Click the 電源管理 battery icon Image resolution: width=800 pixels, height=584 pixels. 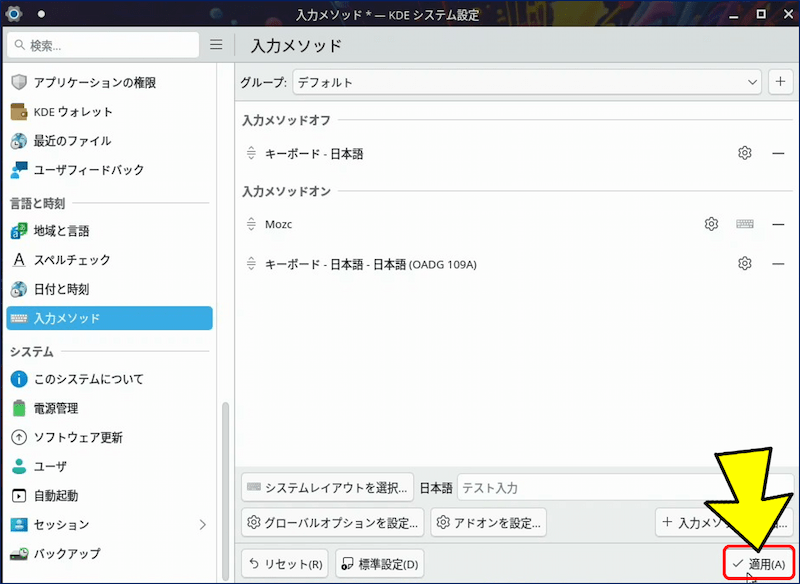click(x=19, y=408)
